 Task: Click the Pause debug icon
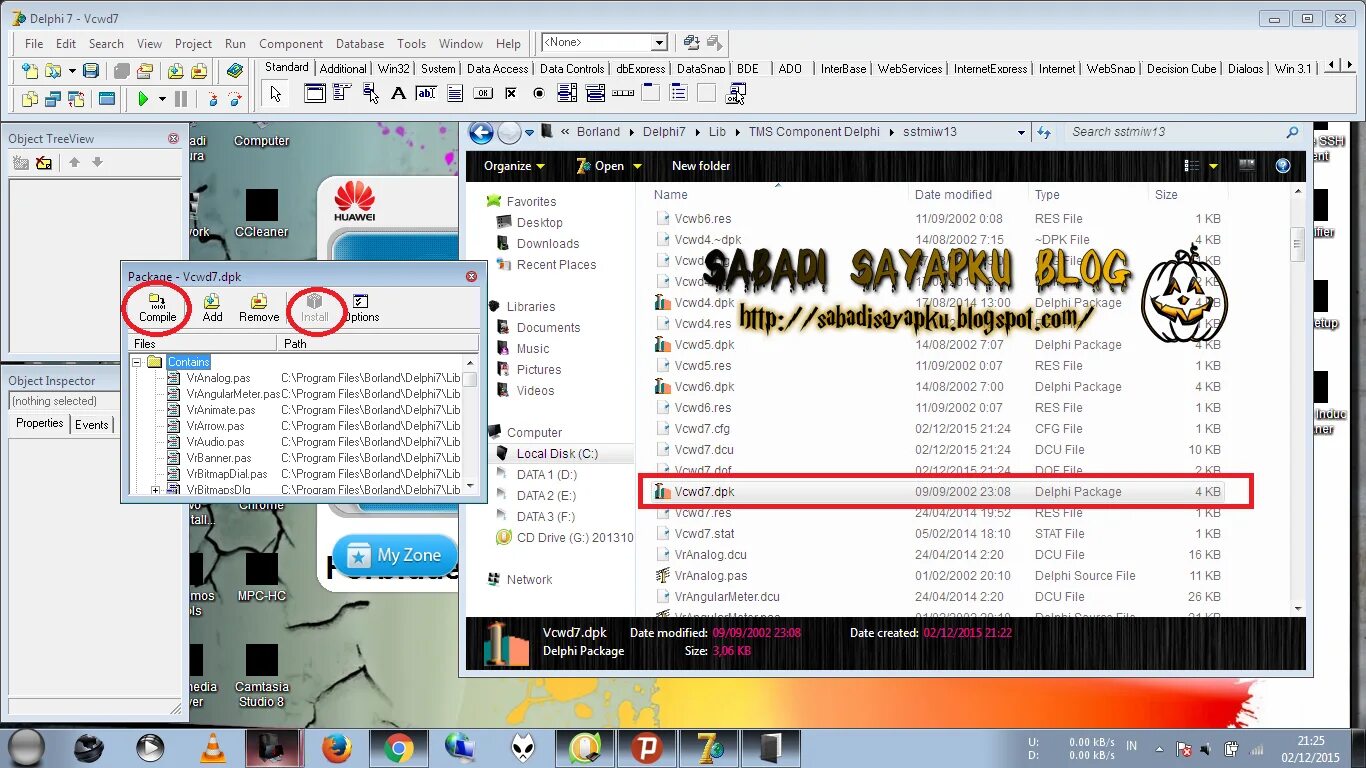181,99
